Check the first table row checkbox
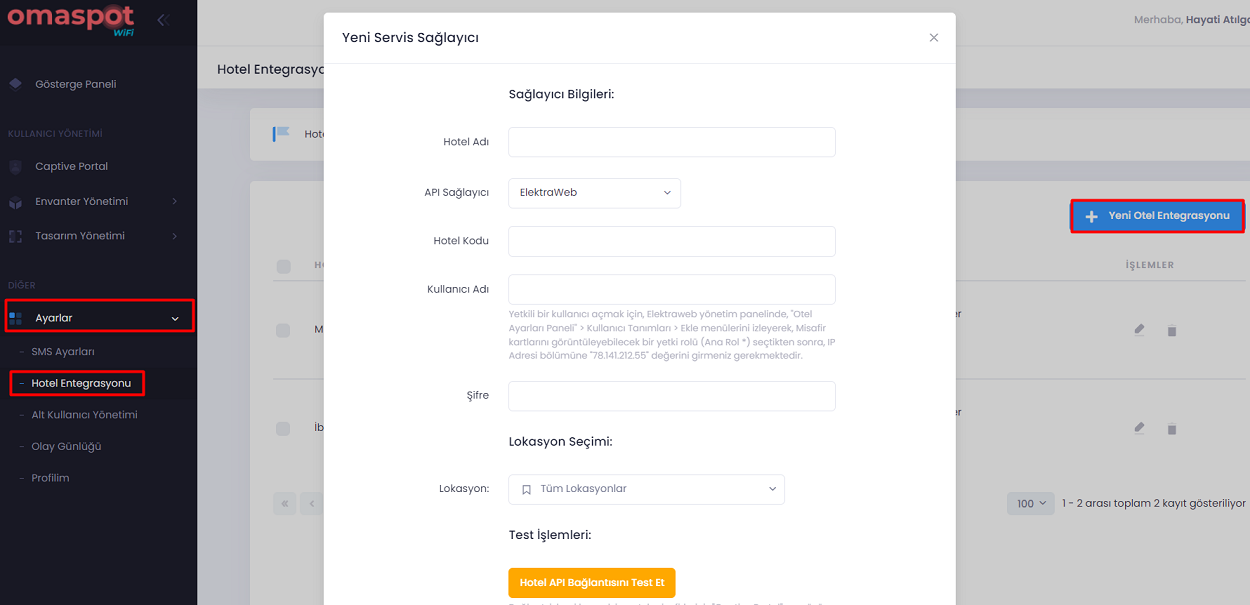Viewport: 1250px width, 605px height. 283,330
